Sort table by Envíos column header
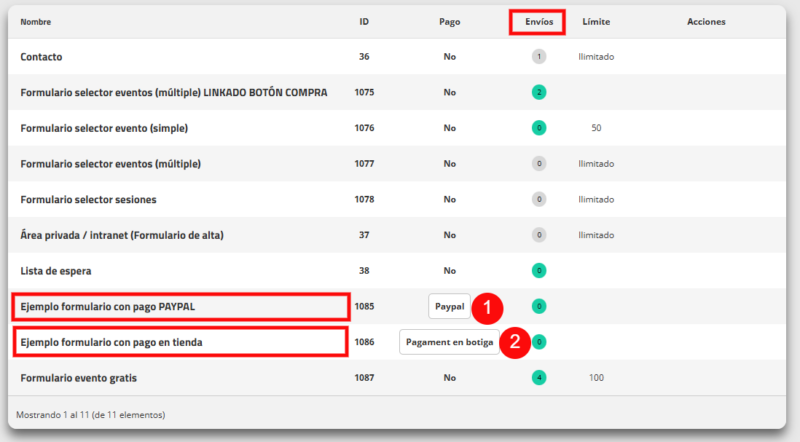800x442 pixels. click(539, 22)
